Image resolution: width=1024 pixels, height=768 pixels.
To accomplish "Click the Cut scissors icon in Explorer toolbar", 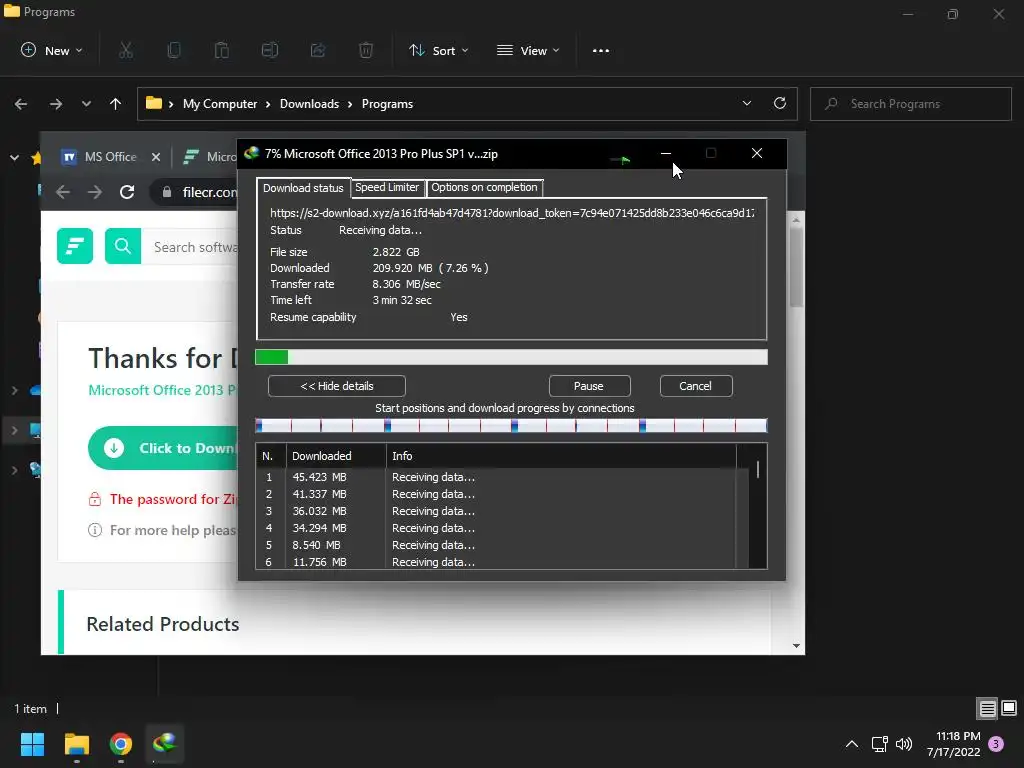I will [x=126, y=50].
